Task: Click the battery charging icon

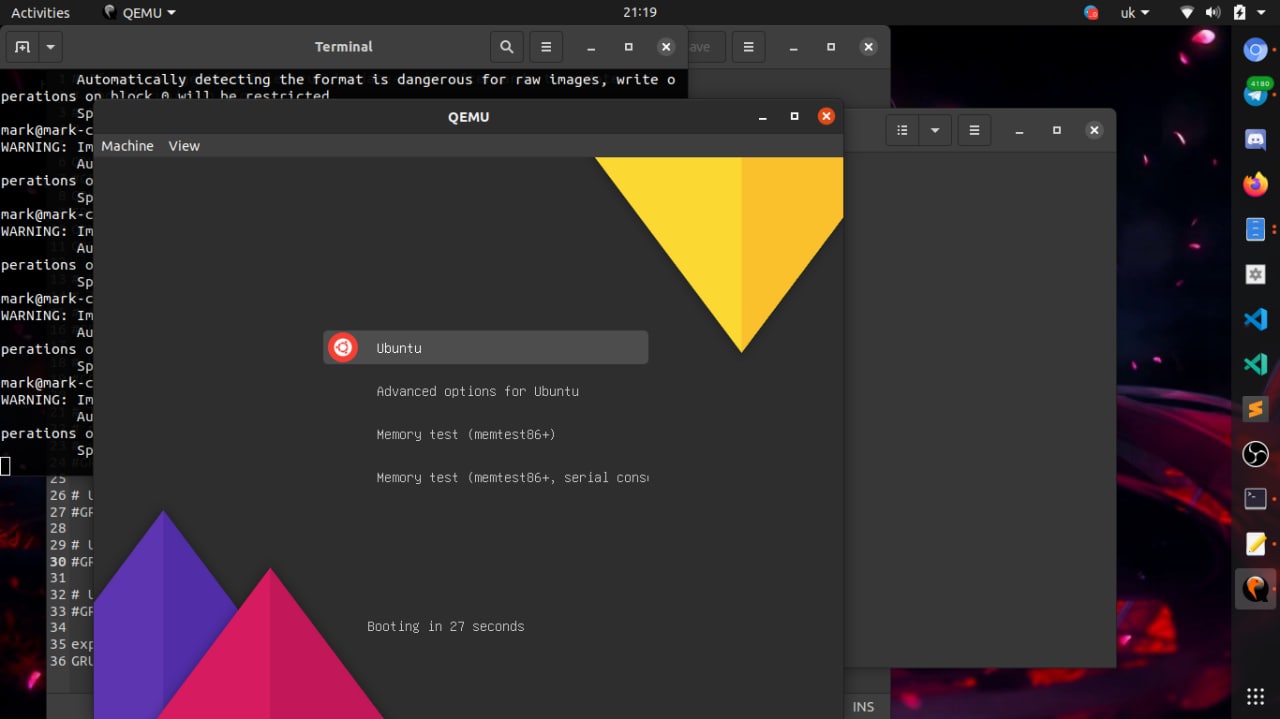Action: [1240, 13]
